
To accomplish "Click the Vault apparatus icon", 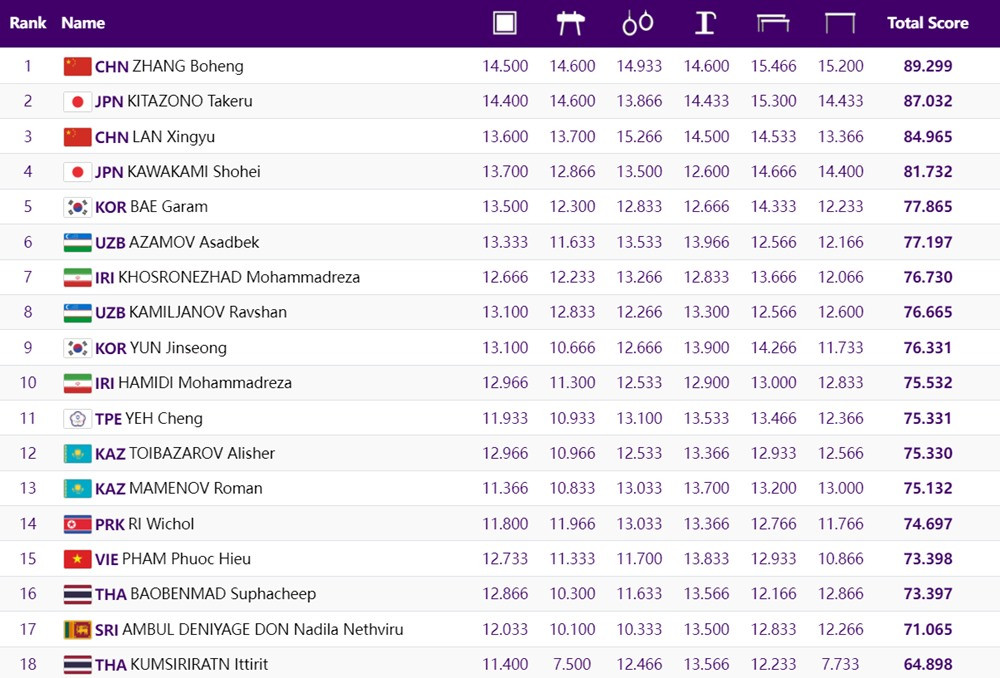I will coord(705,23).
